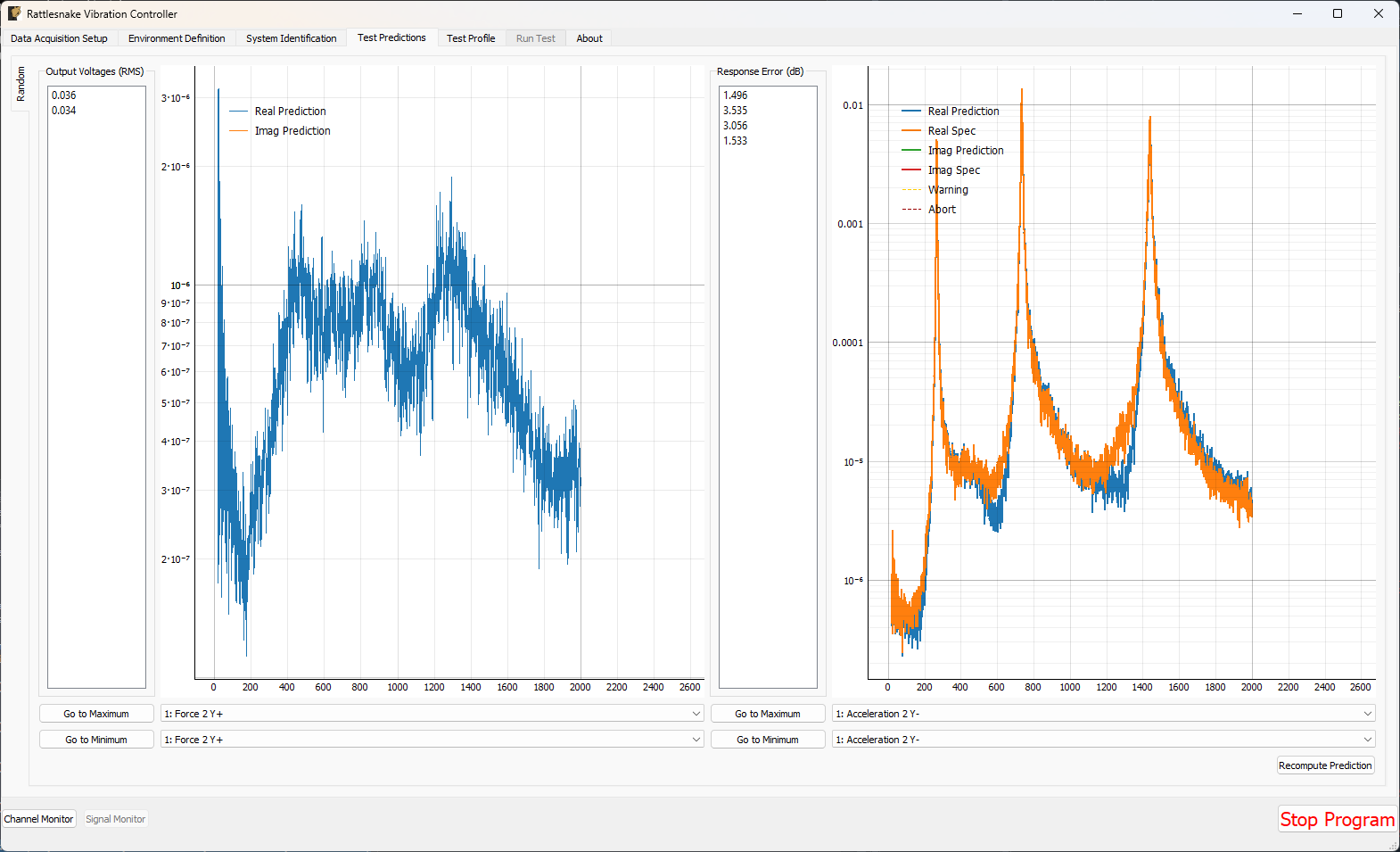The width and height of the screenshot is (1400, 852).
Task: Open the Channel Monitor
Action: click(x=39, y=819)
